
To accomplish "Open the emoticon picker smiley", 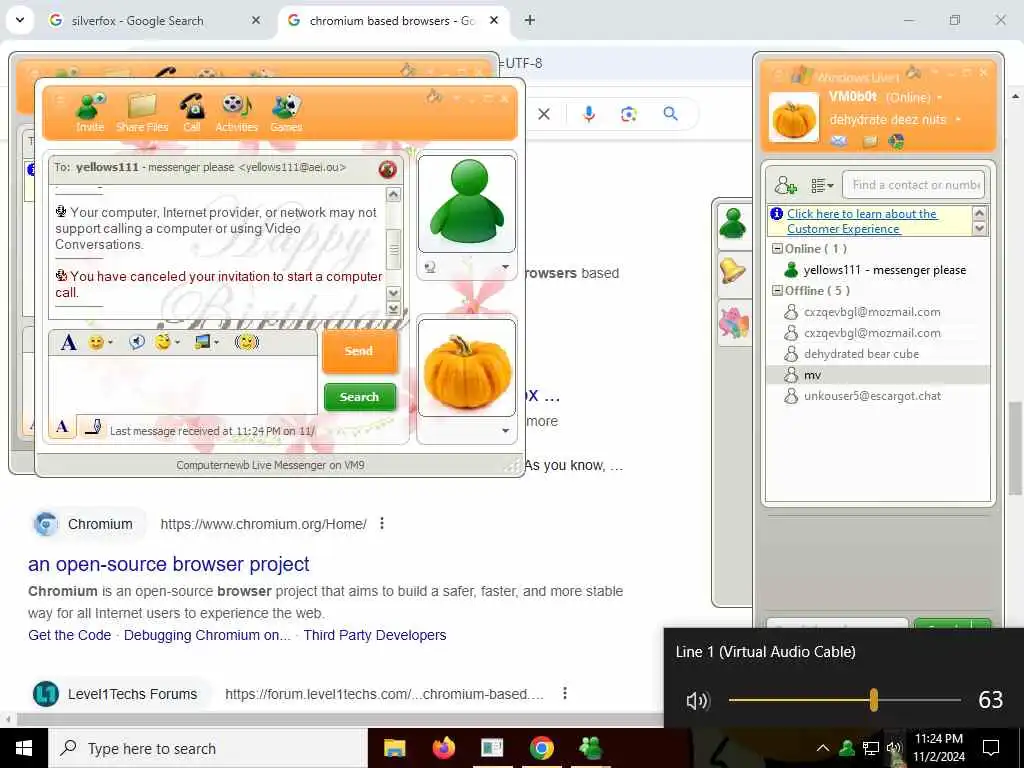I will point(99,342).
